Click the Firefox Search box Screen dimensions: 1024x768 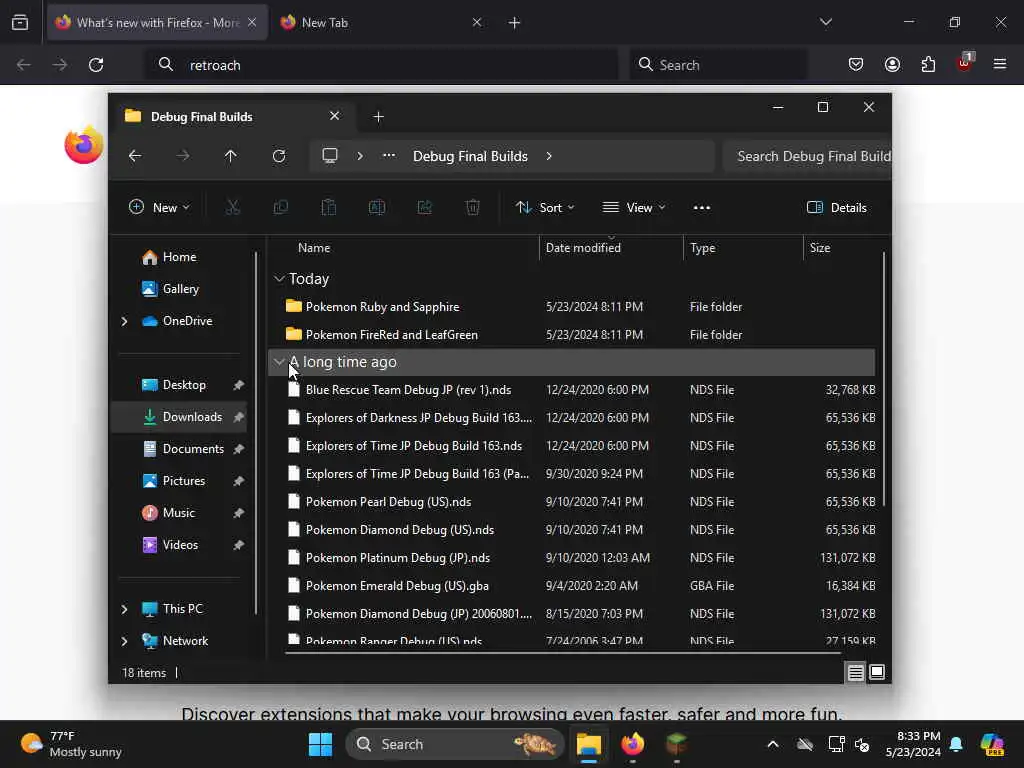point(718,65)
